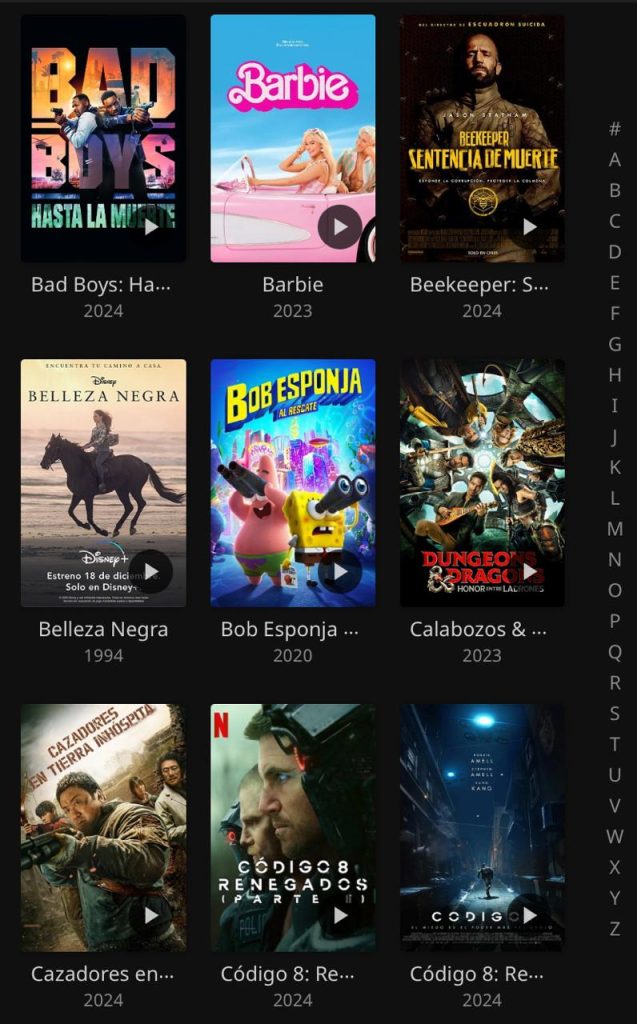Image resolution: width=637 pixels, height=1024 pixels.
Task: Open the Bob Esponja al Rescate poster
Action: tap(293, 483)
